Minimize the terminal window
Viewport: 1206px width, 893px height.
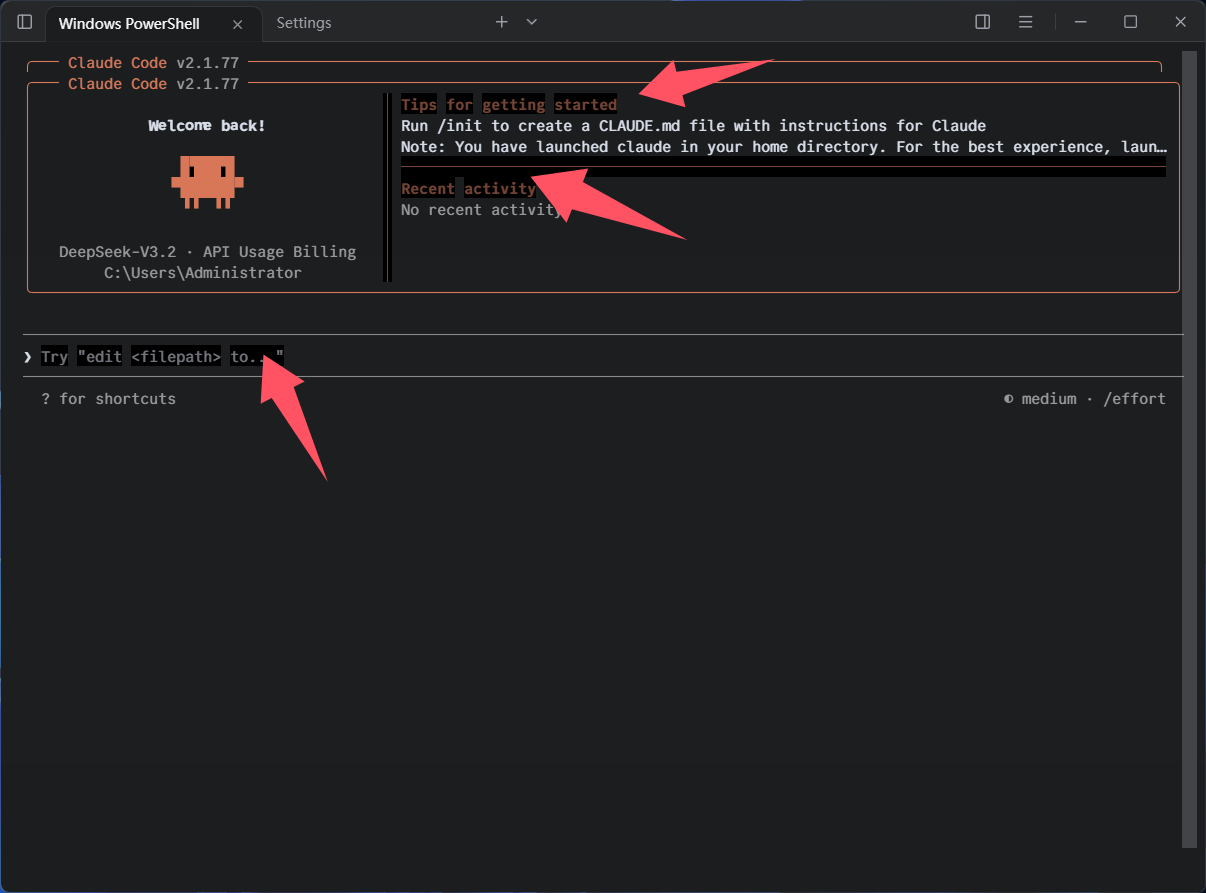click(x=1081, y=22)
